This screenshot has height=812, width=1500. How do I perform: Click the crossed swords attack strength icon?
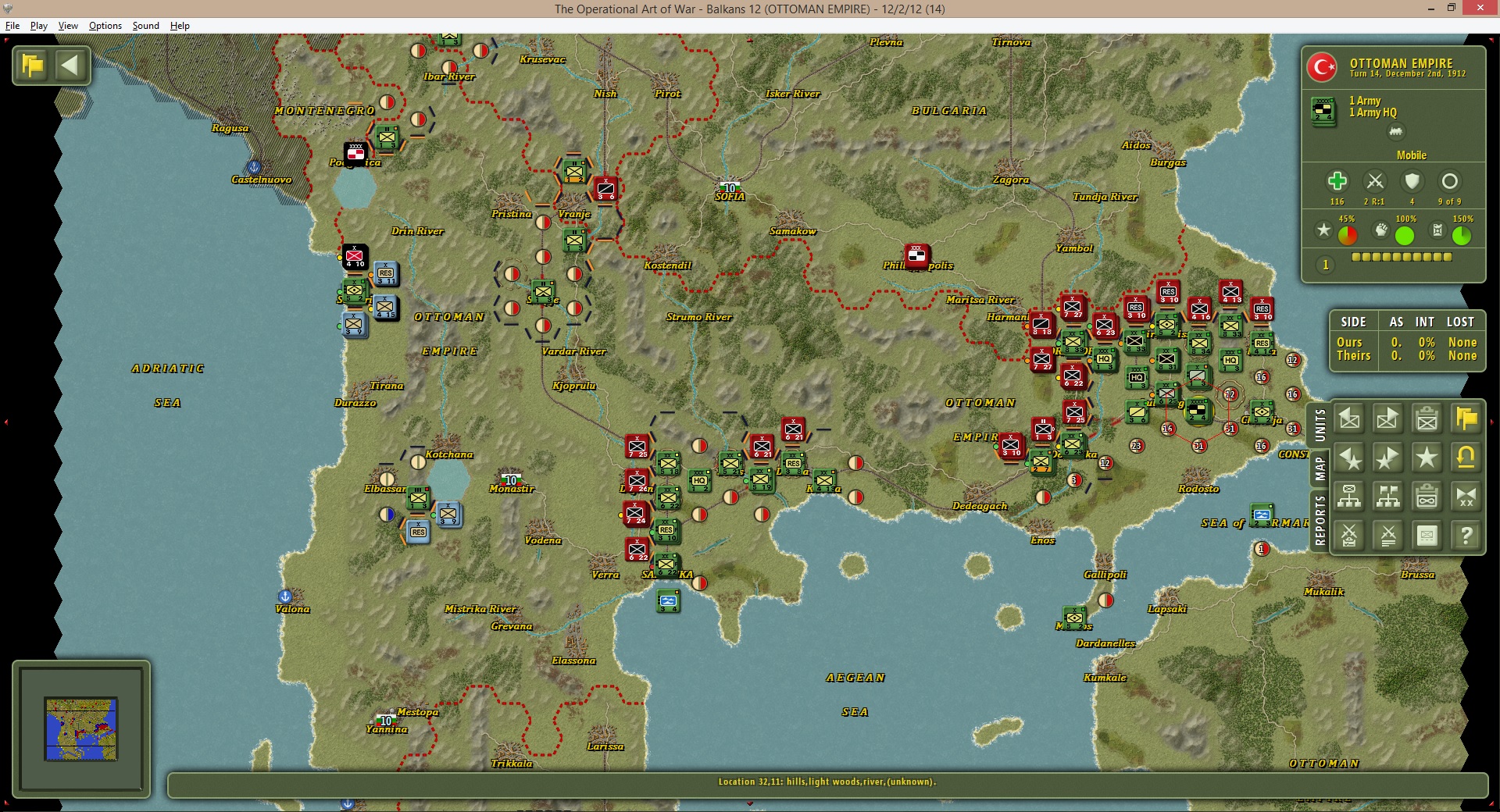(x=1375, y=182)
